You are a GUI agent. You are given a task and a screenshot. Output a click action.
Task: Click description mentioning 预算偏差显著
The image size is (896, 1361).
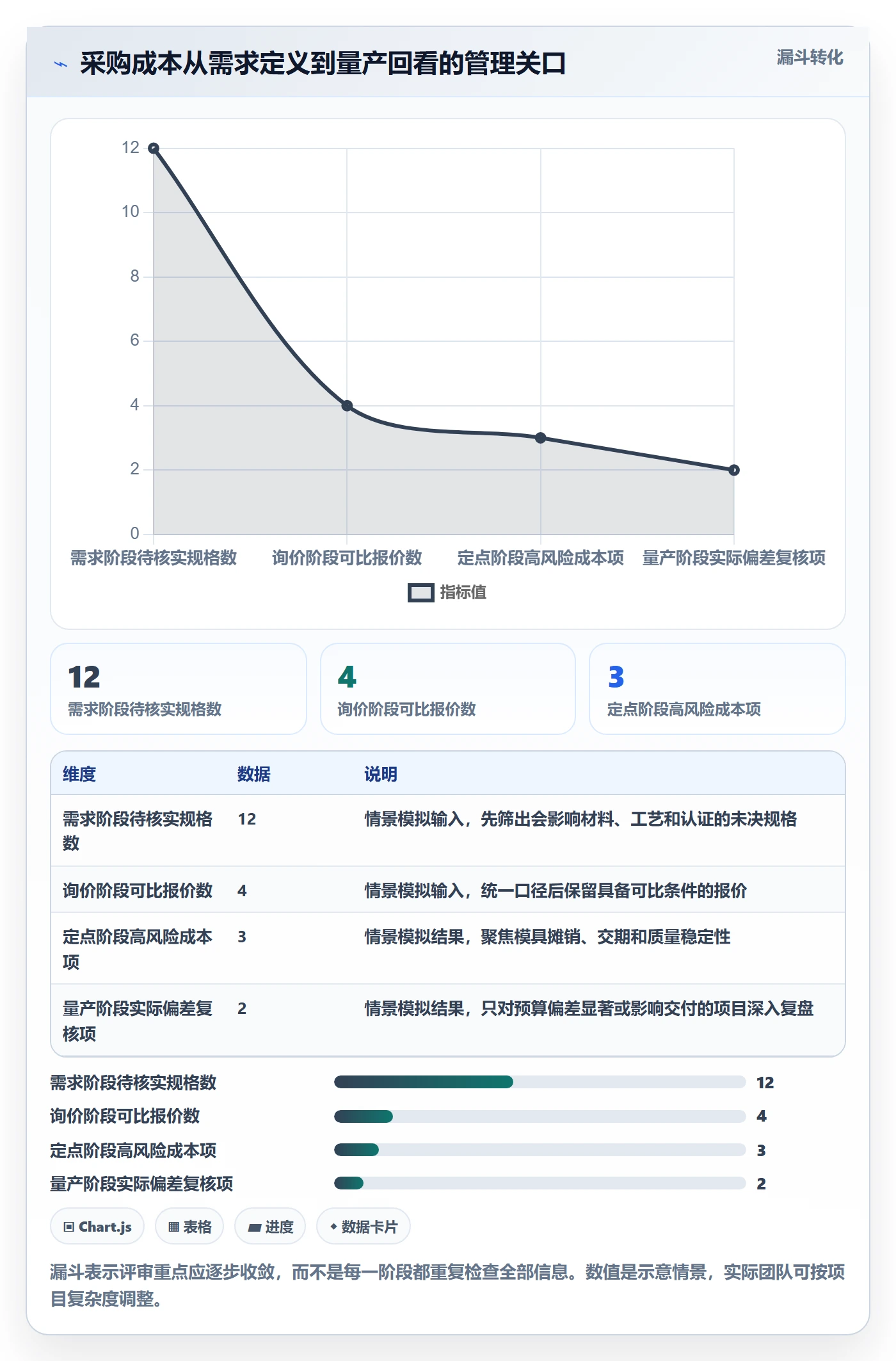tap(589, 1008)
